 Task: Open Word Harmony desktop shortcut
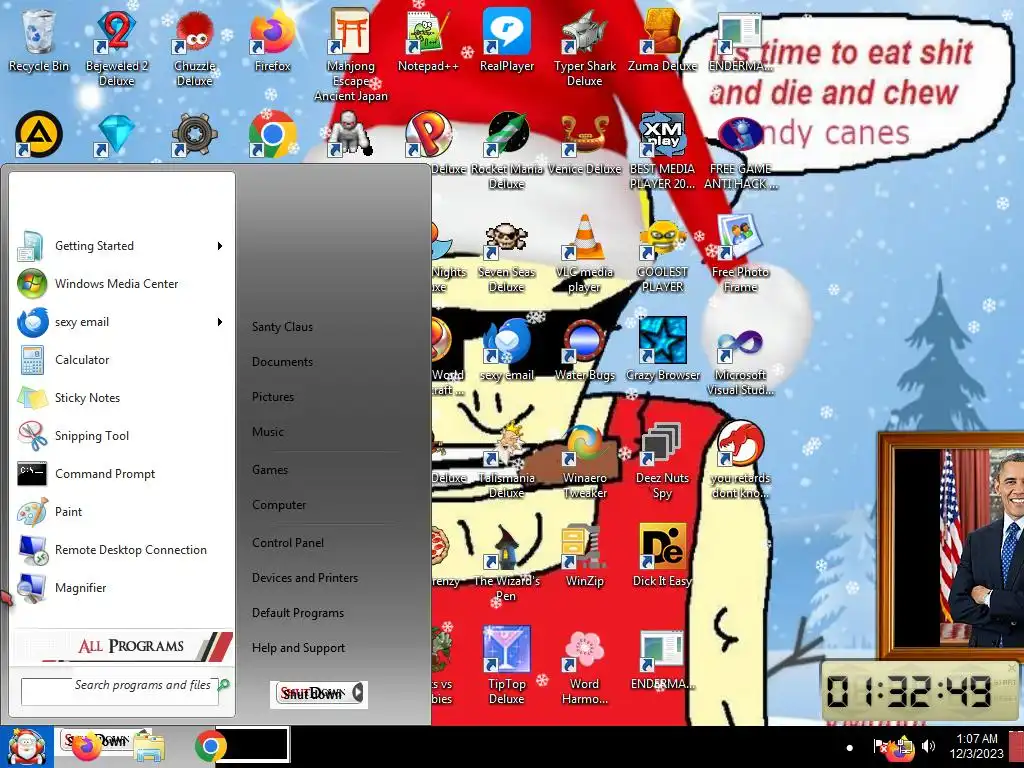pos(584,665)
